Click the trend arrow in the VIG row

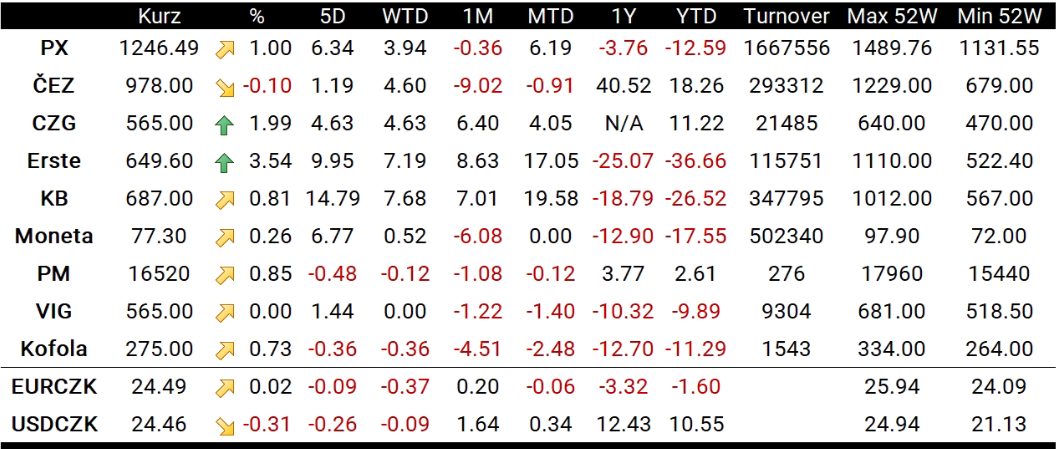(x=225, y=312)
